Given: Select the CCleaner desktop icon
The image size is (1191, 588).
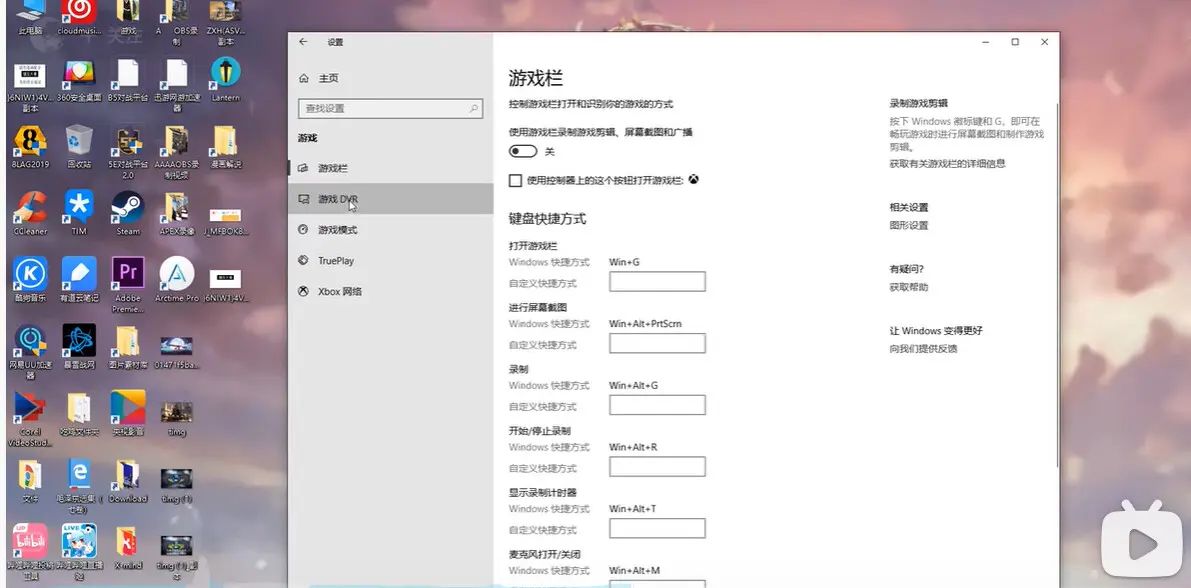Looking at the screenshot, I should click(x=30, y=213).
